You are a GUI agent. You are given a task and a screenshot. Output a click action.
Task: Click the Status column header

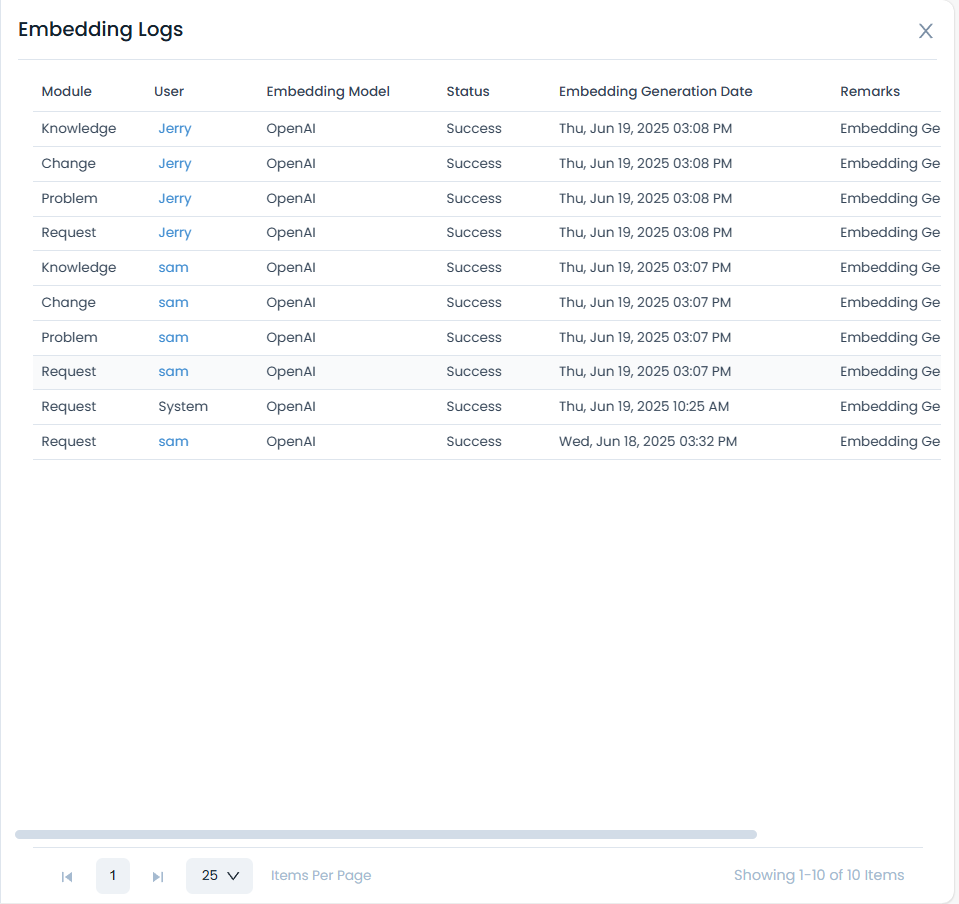pos(468,92)
